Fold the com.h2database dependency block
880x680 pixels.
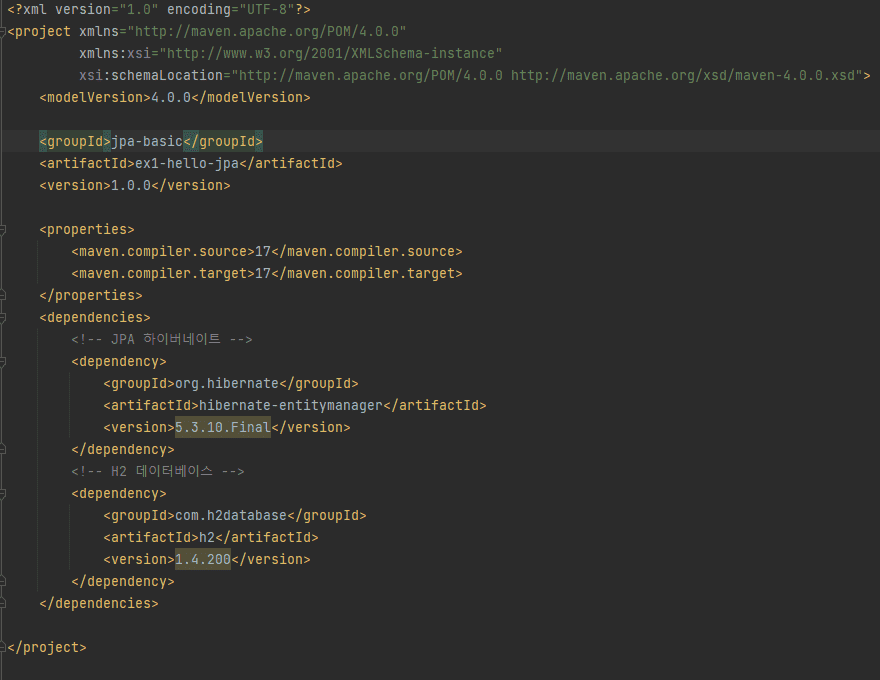3,494
